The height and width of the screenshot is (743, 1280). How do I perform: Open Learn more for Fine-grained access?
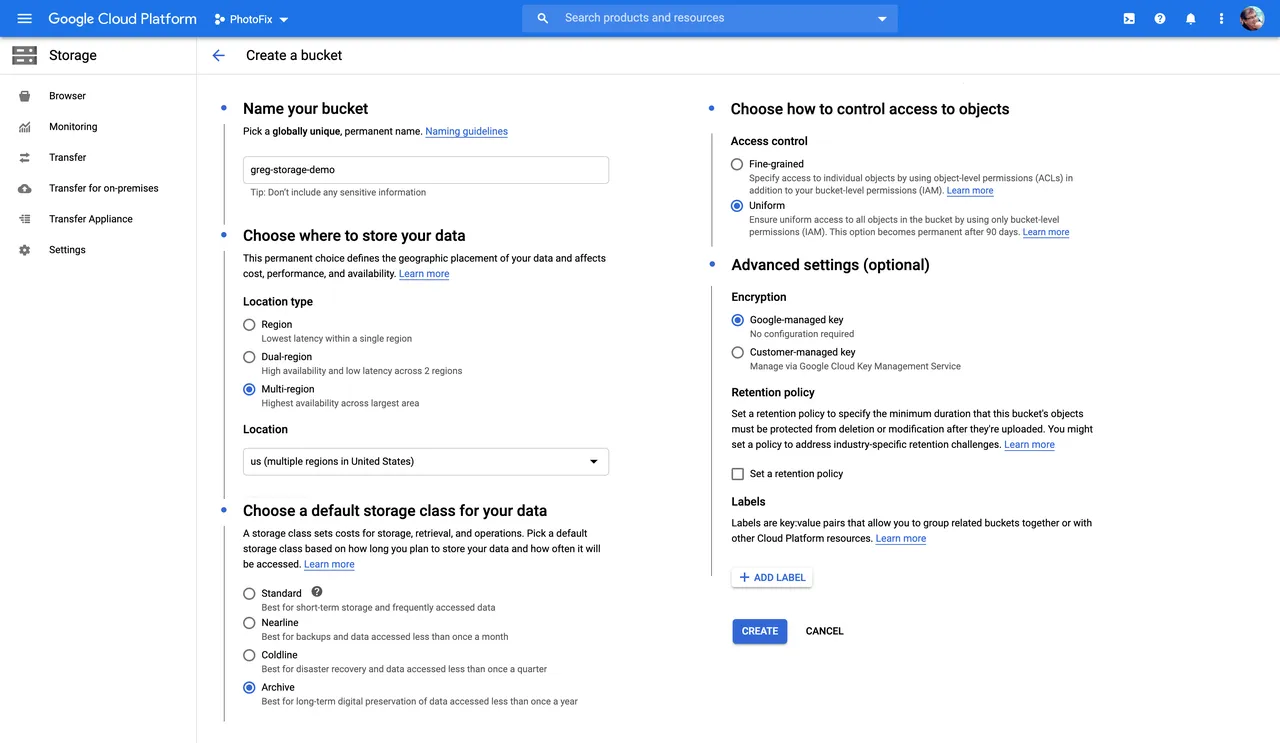pos(970,190)
